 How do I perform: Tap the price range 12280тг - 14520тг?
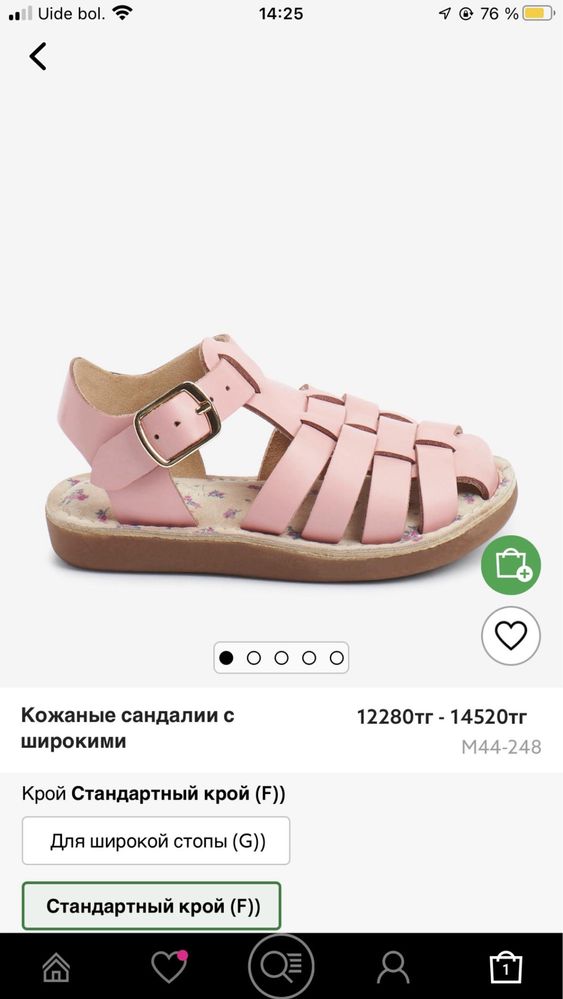(x=442, y=717)
